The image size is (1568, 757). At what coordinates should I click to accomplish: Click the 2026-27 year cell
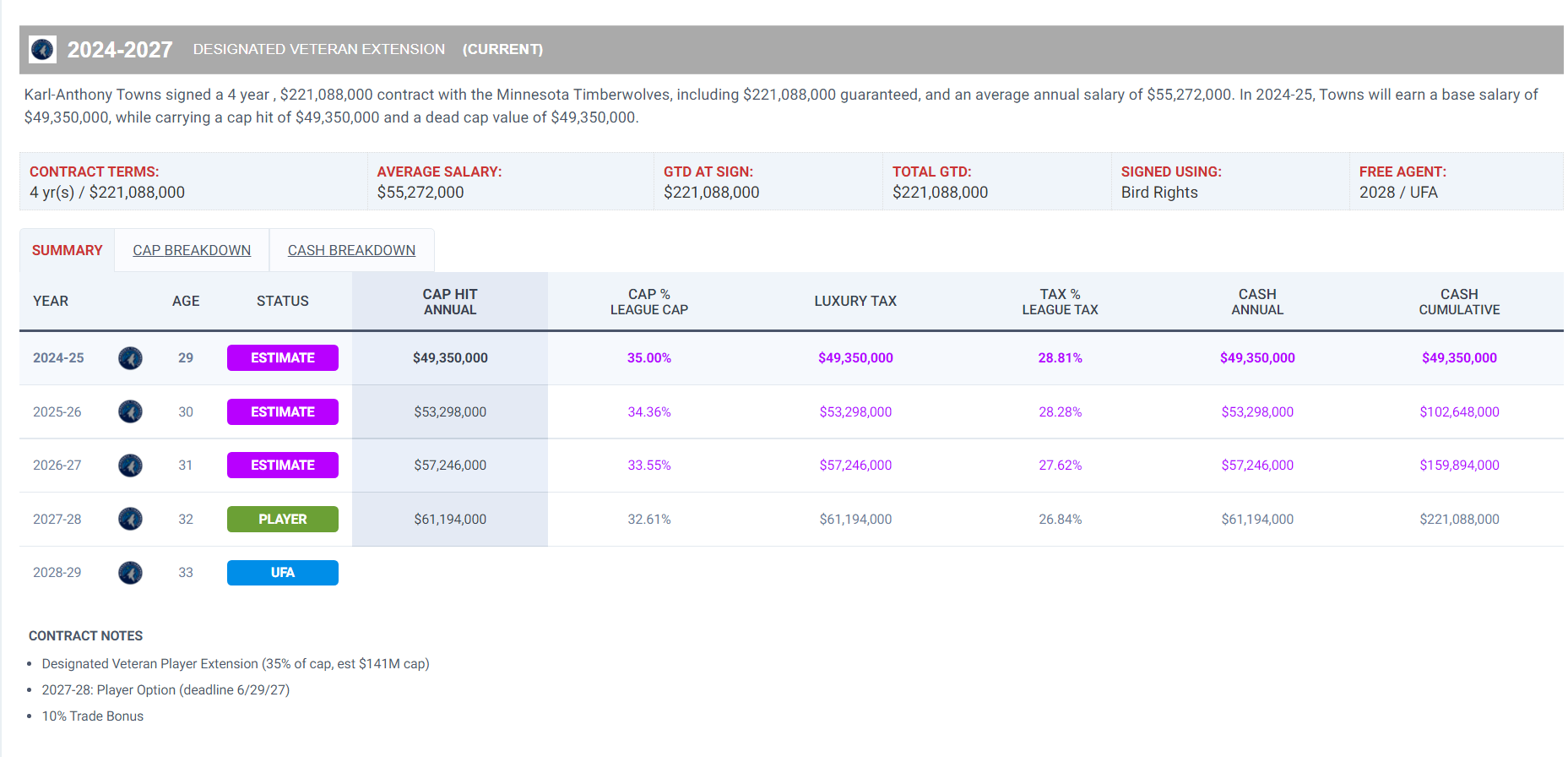click(x=57, y=466)
